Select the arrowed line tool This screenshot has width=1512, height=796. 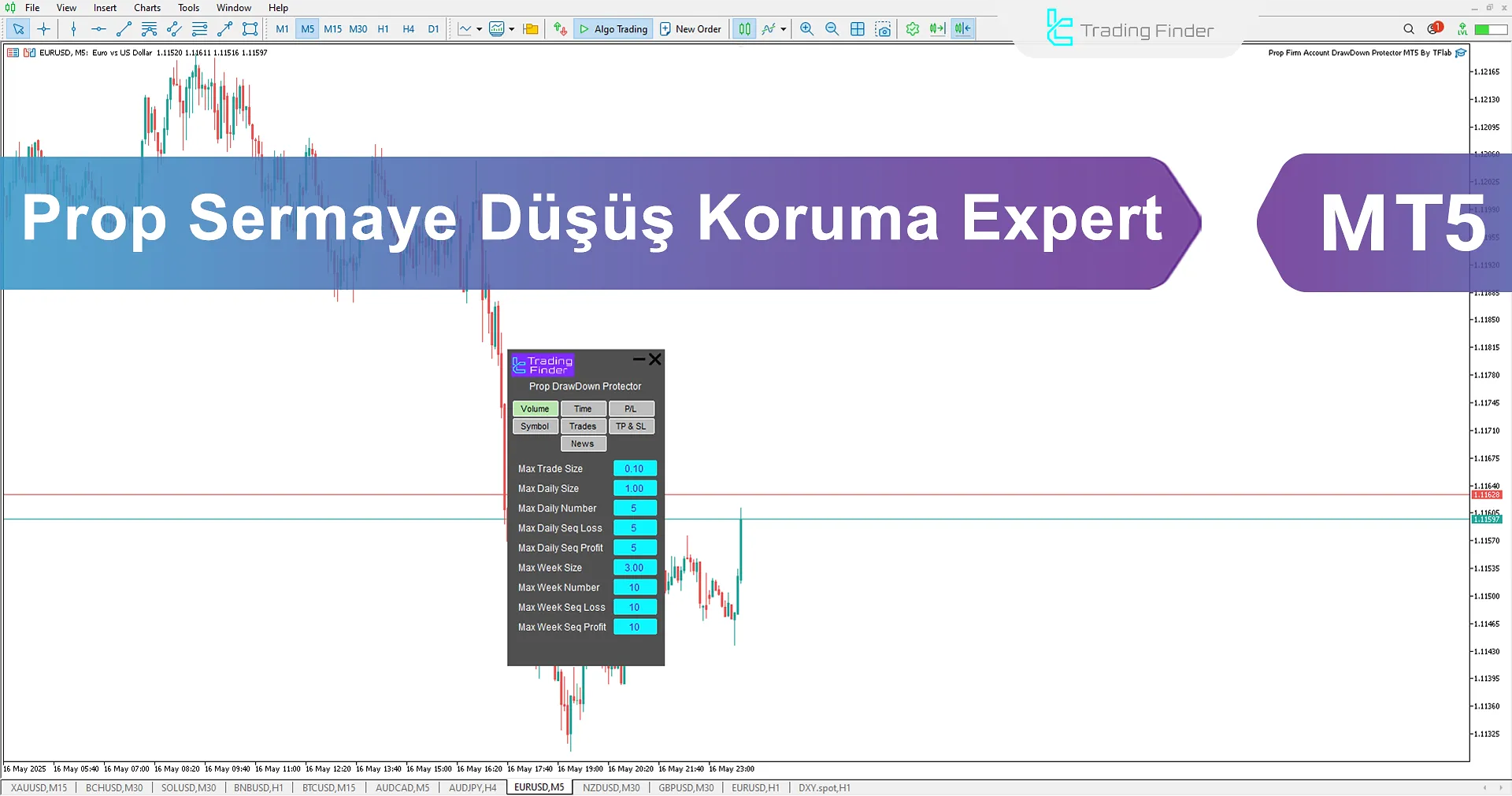click(224, 29)
